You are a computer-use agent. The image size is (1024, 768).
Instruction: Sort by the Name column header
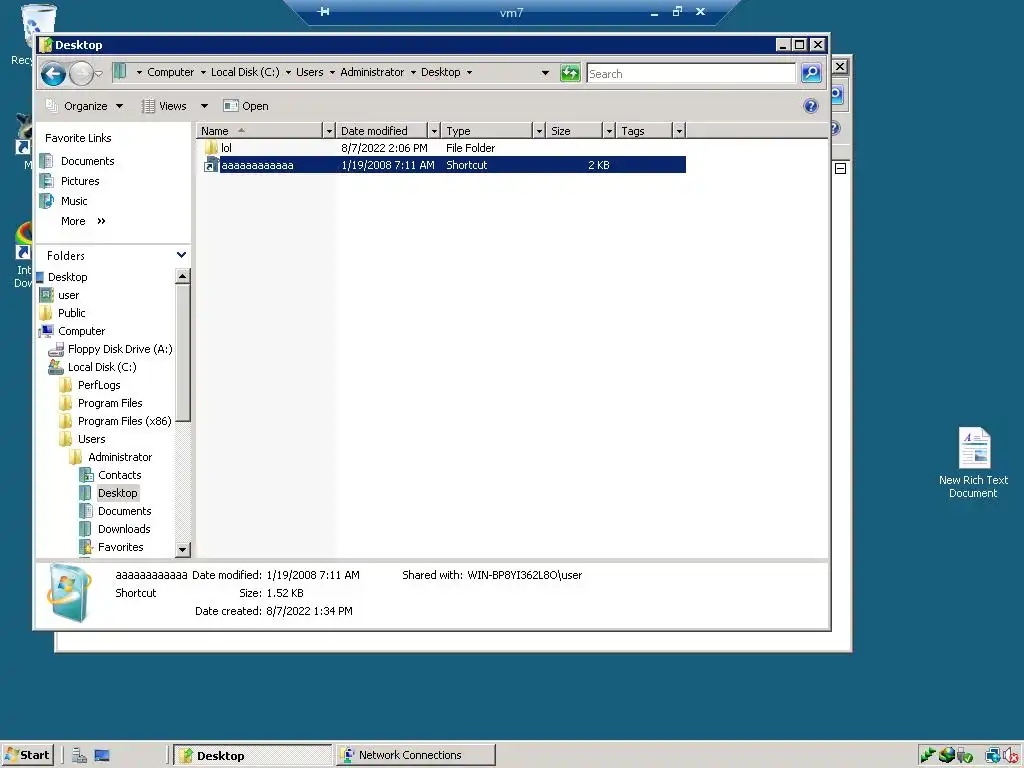click(260, 131)
